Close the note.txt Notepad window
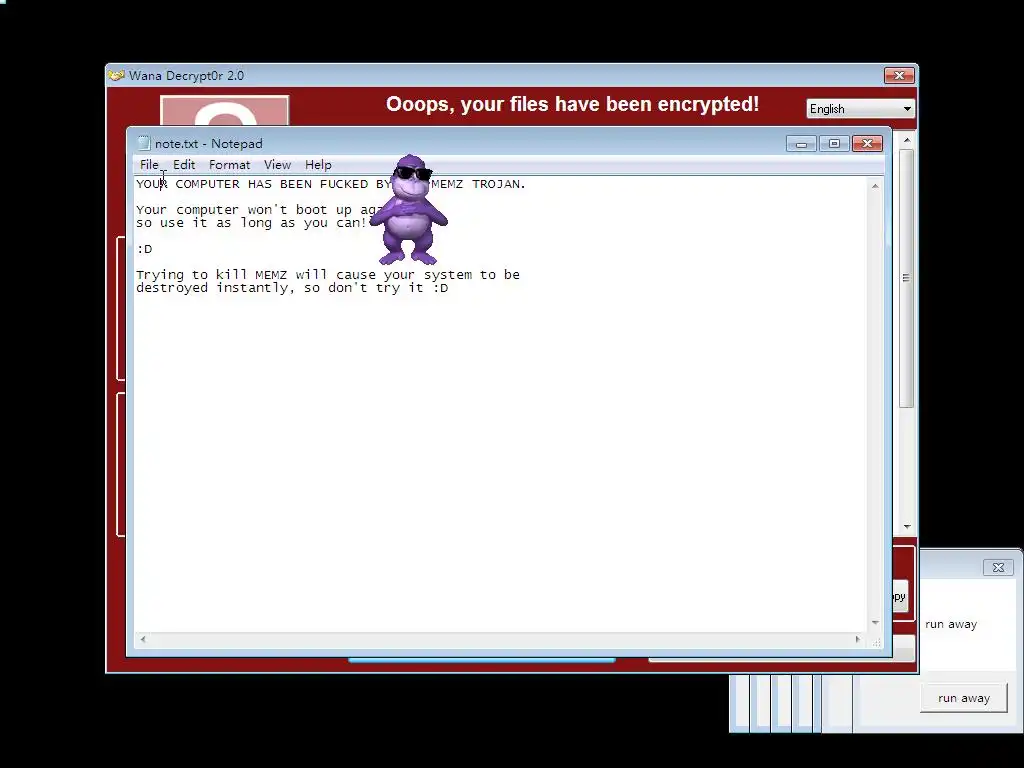The image size is (1024, 768). [867, 144]
